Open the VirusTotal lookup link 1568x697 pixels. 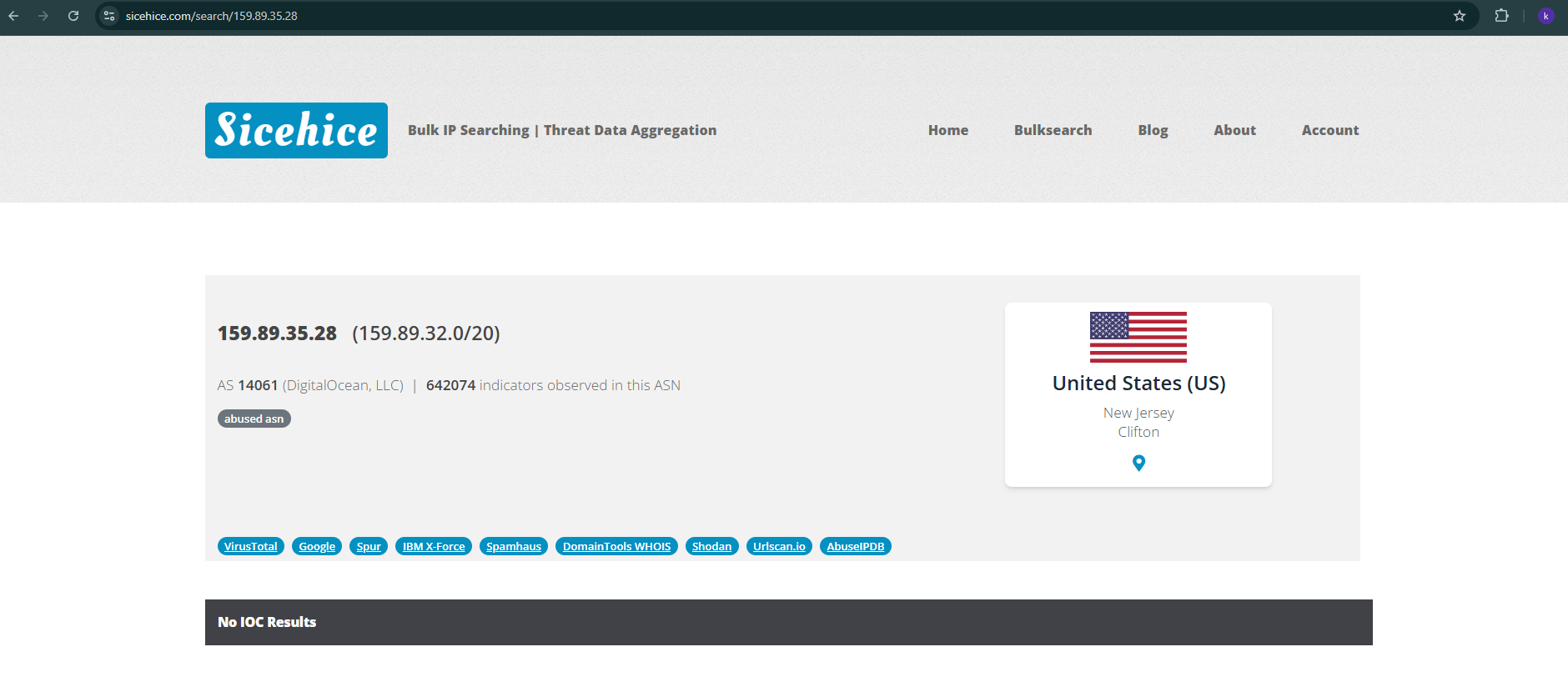(x=251, y=546)
